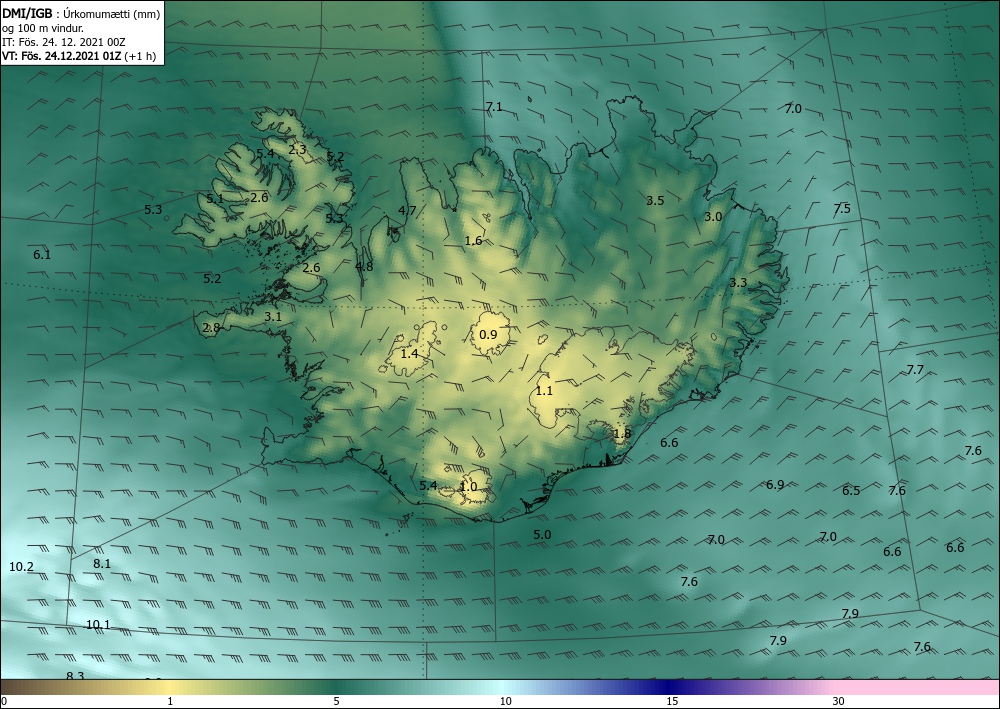Click the 1.4 value on the glacier
This screenshot has height=709, width=1000.
tap(409, 353)
